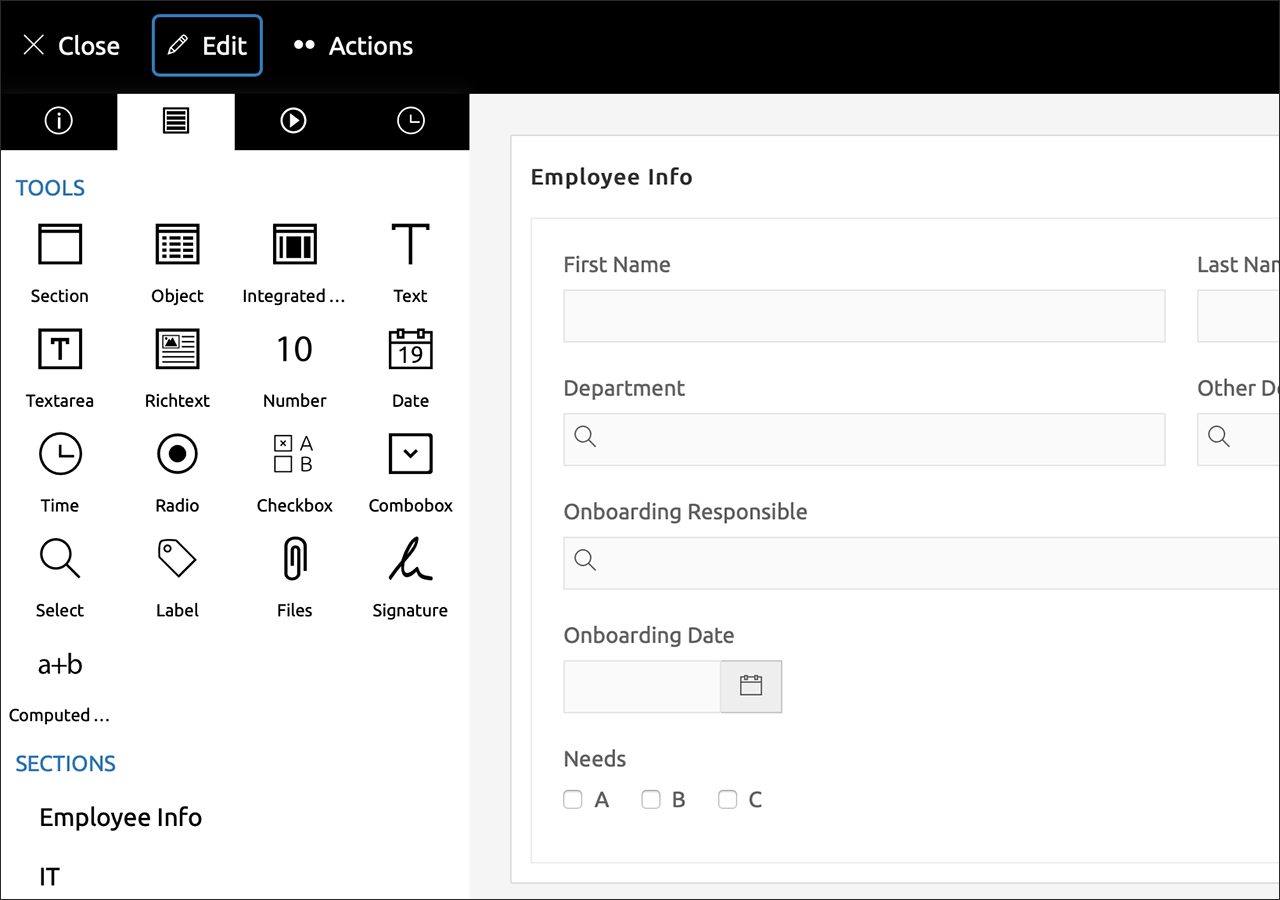Open the Actions menu
This screenshot has height=900, width=1280.
pos(353,46)
